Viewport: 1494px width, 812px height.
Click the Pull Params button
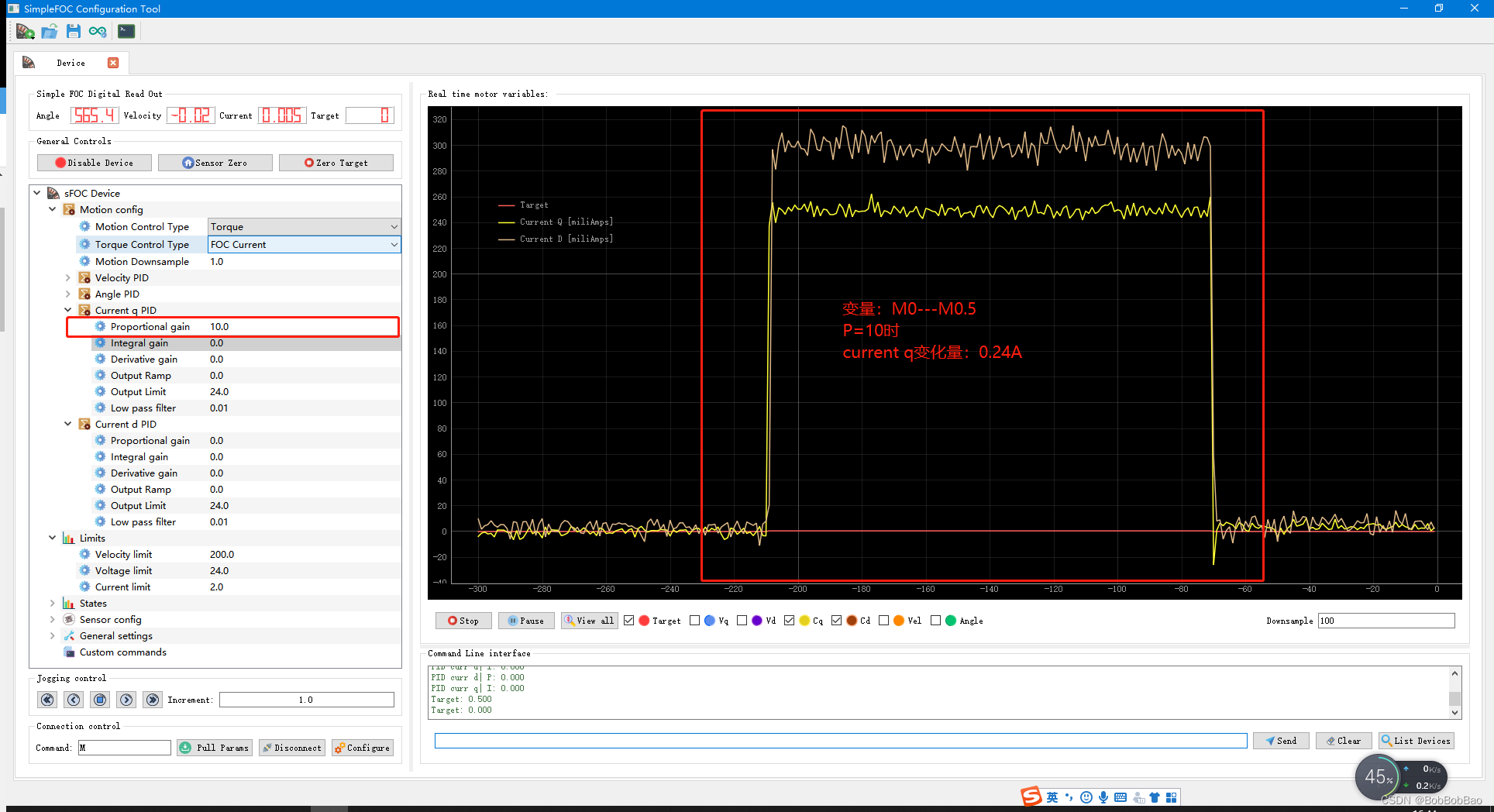(215, 748)
